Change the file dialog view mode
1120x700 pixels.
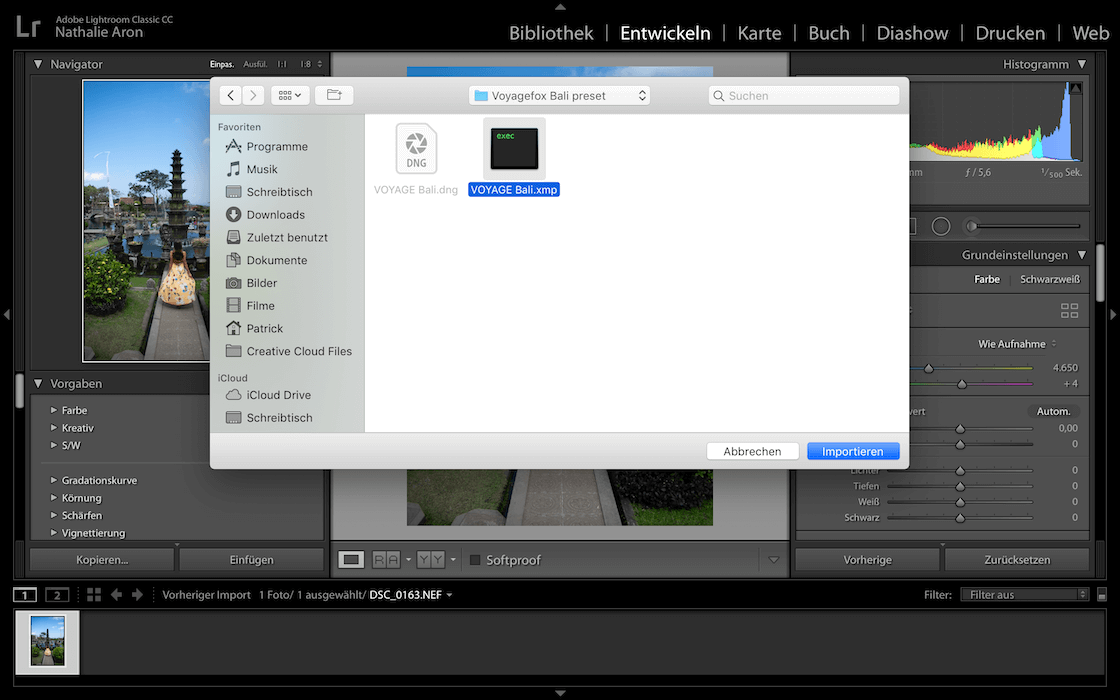point(290,95)
